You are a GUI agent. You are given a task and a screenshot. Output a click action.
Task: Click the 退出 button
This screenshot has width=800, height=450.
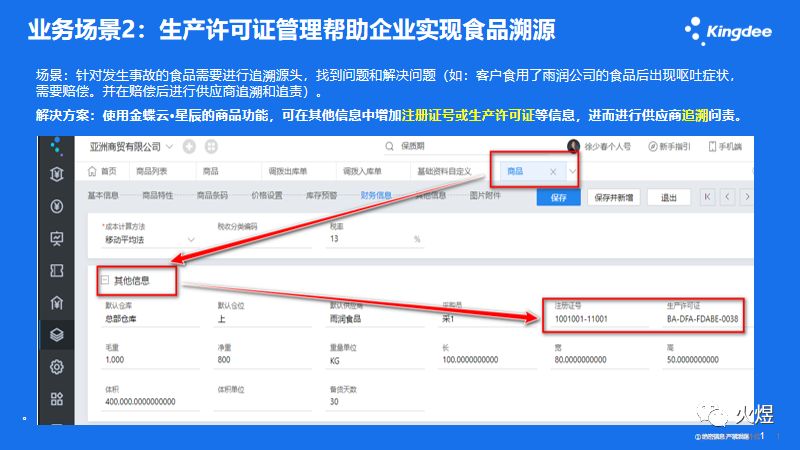pyautogui.click(x=669, y=197)
